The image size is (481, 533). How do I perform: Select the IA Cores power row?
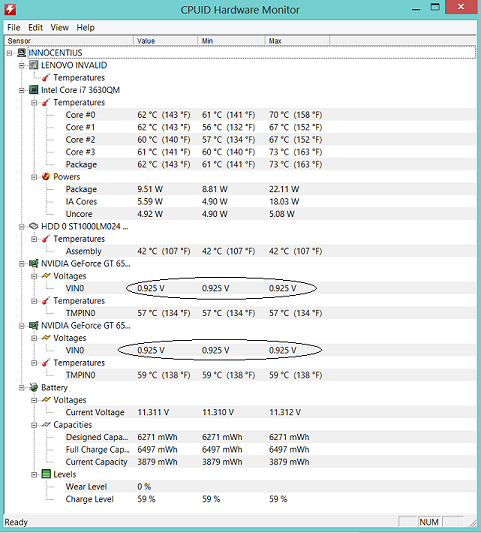[270, 202]
